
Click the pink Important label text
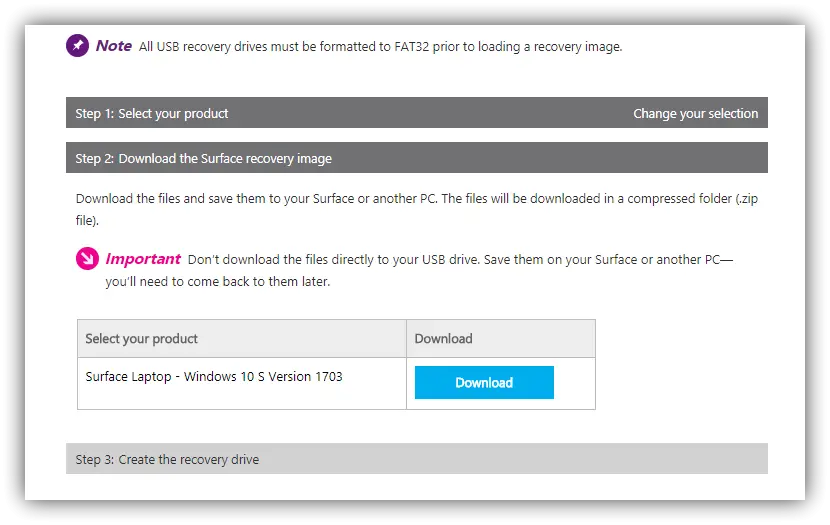143,259
